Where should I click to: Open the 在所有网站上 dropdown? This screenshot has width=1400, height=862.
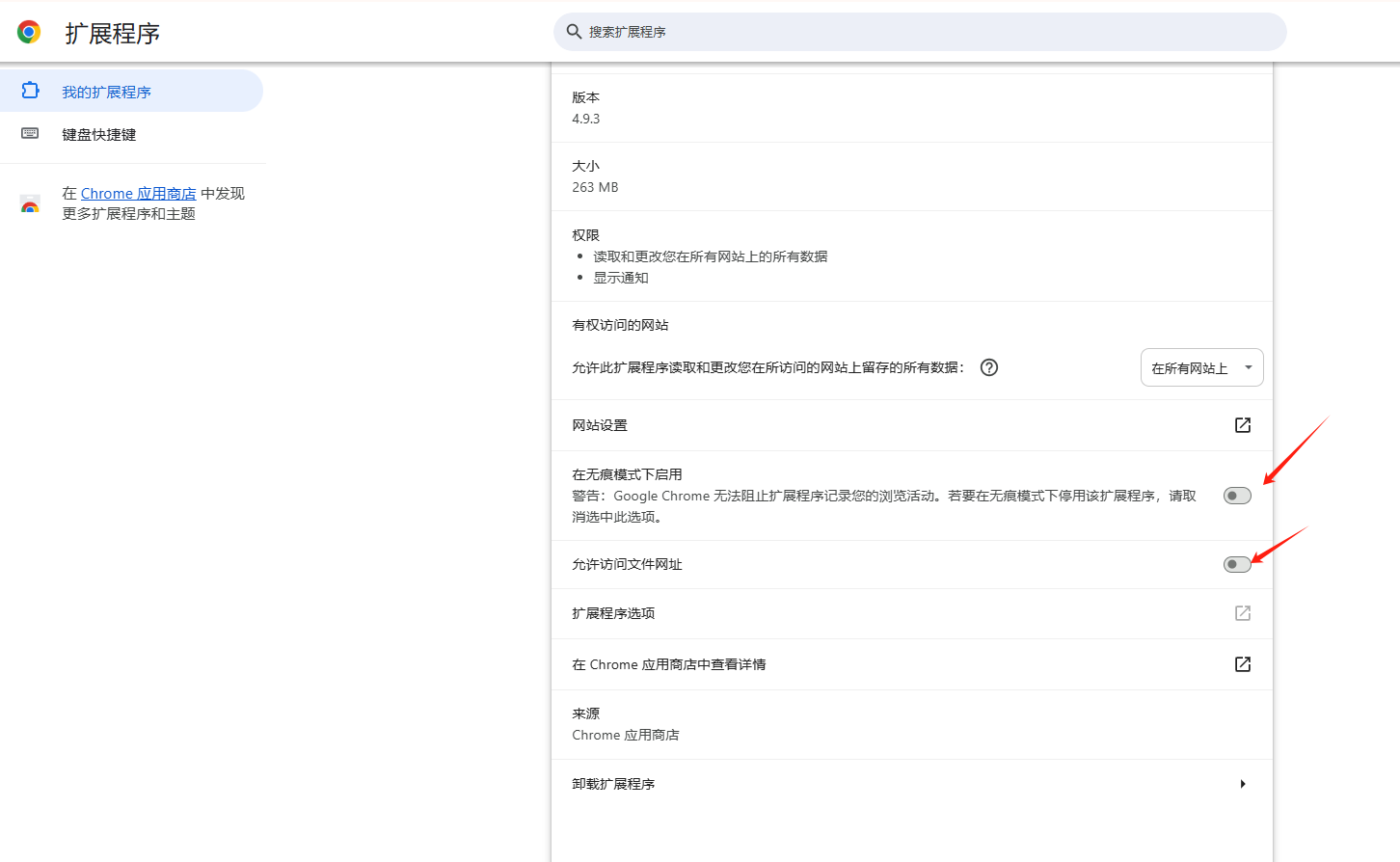[x=1201, y=367]
